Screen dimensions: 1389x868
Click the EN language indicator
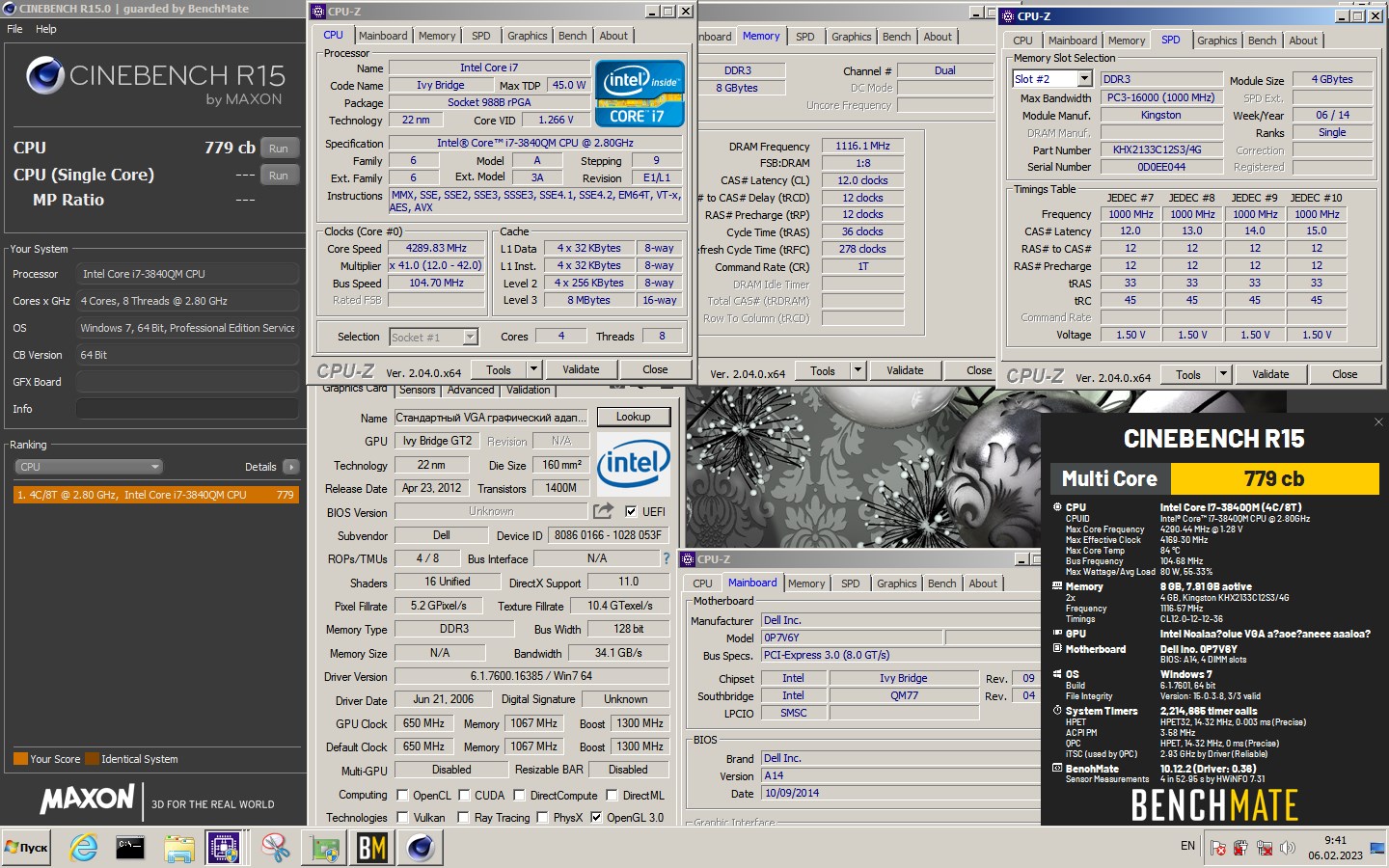click(x=1187, y=846)
